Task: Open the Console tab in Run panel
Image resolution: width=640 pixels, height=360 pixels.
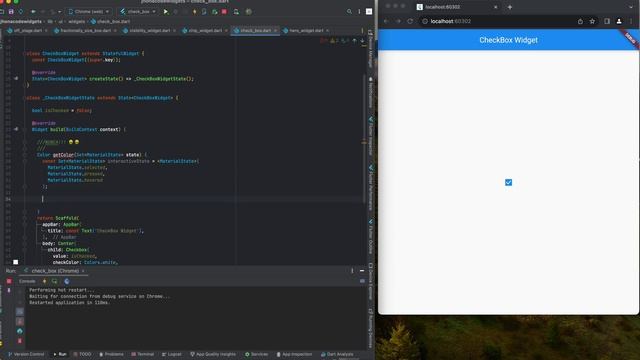Action: [27, 281]
